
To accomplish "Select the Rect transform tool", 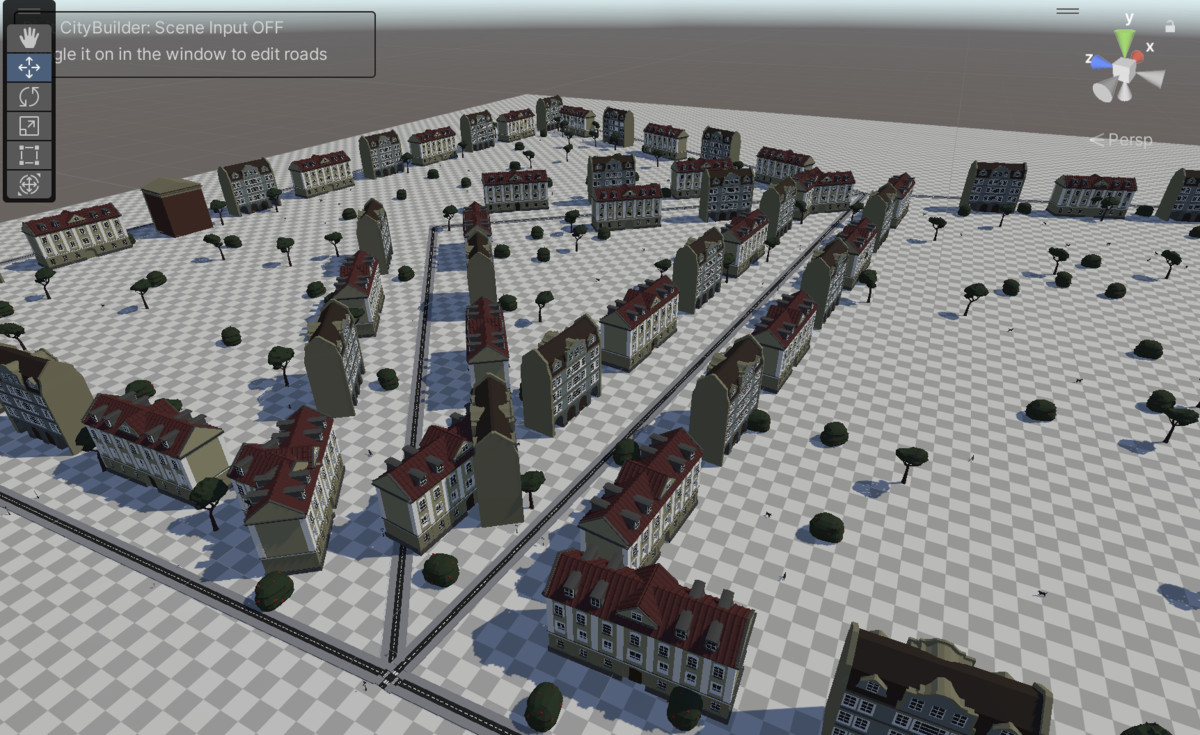I will pos(29,155).
